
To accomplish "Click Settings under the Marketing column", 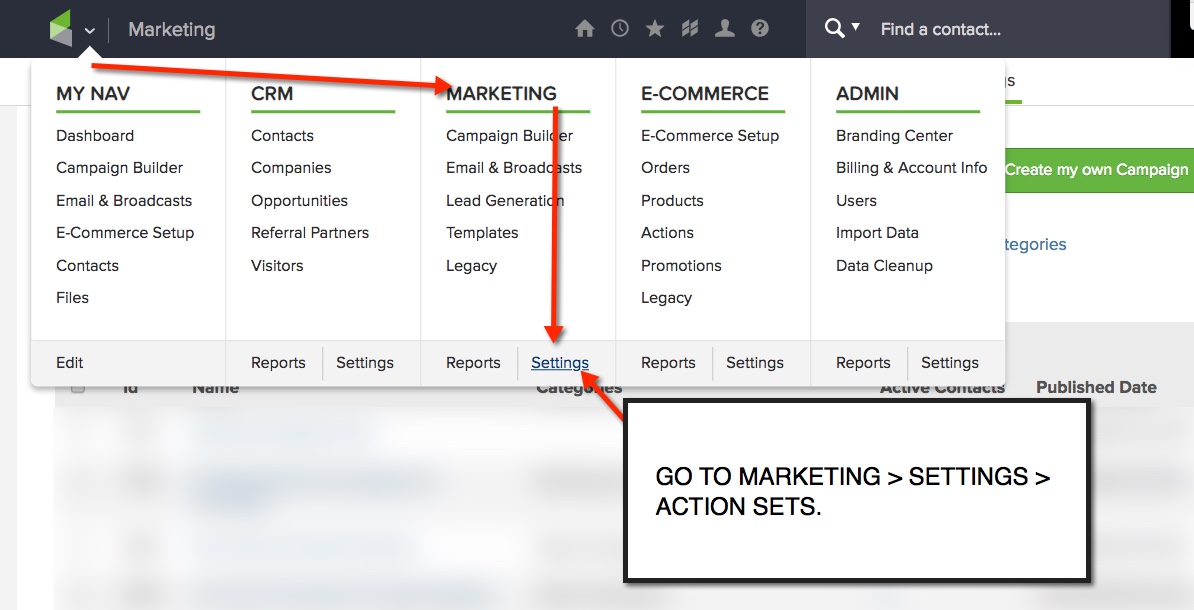I will pos(560,362).
